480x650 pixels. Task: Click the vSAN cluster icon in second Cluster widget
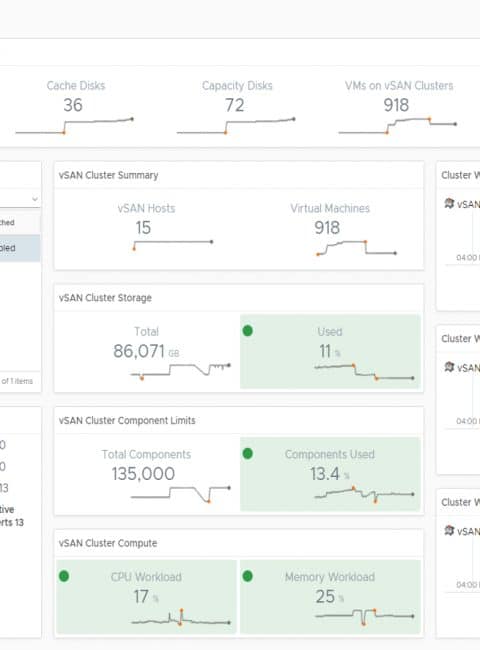click(449, 367)
